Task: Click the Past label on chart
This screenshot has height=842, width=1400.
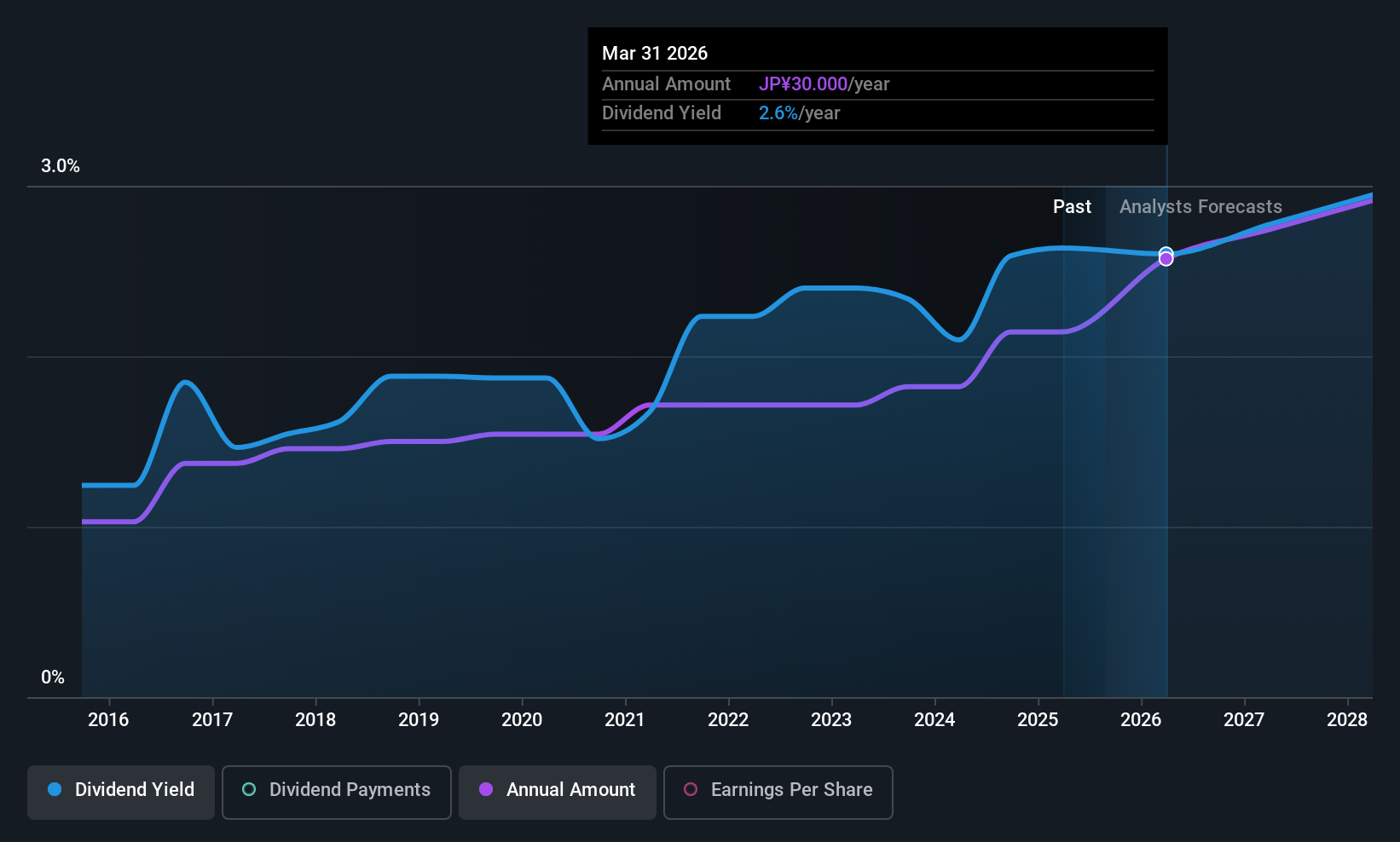Action: pyautogui.click(x=1072, y=207)
